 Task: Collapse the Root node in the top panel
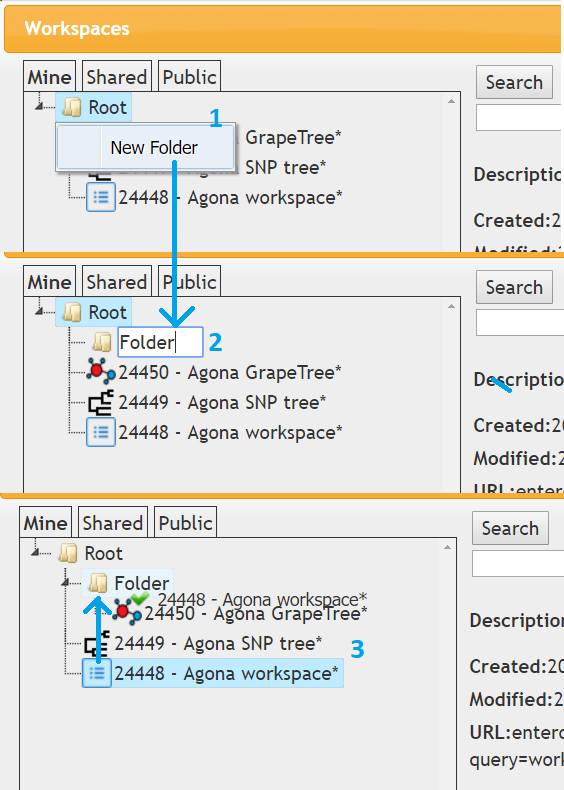pyautogui.click(x=39, y=105)
